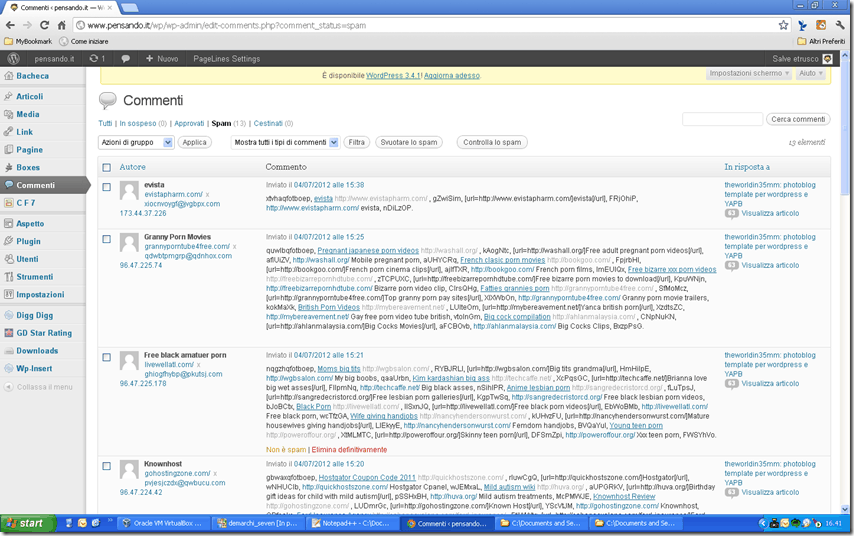Click the Downloads sidebar icon

9,351
